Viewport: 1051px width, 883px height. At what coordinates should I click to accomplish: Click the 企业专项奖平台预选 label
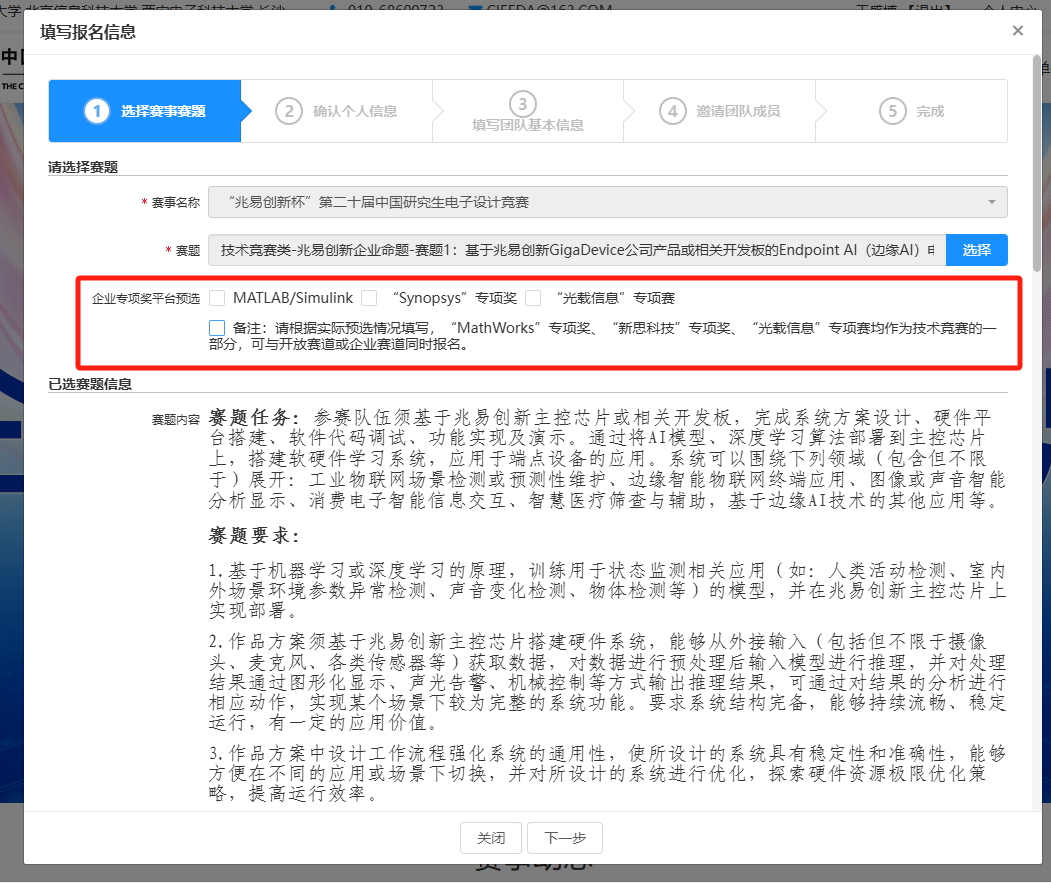(x=146, y=298)
